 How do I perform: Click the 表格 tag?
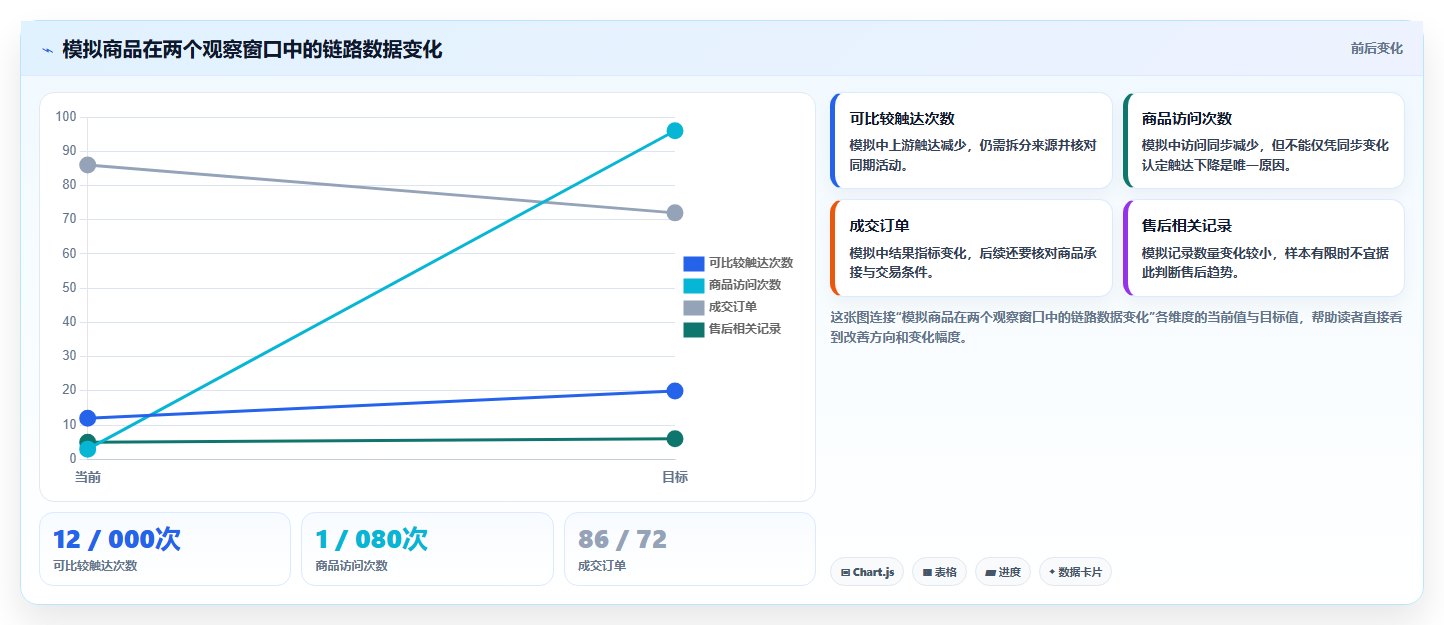click(939, 572)
